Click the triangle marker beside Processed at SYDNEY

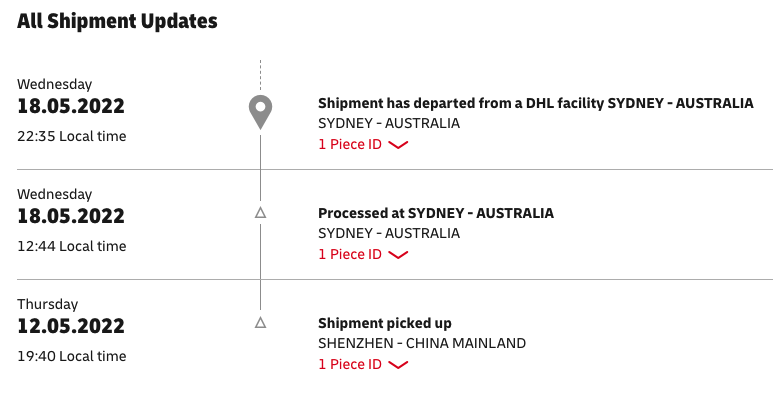260,213
